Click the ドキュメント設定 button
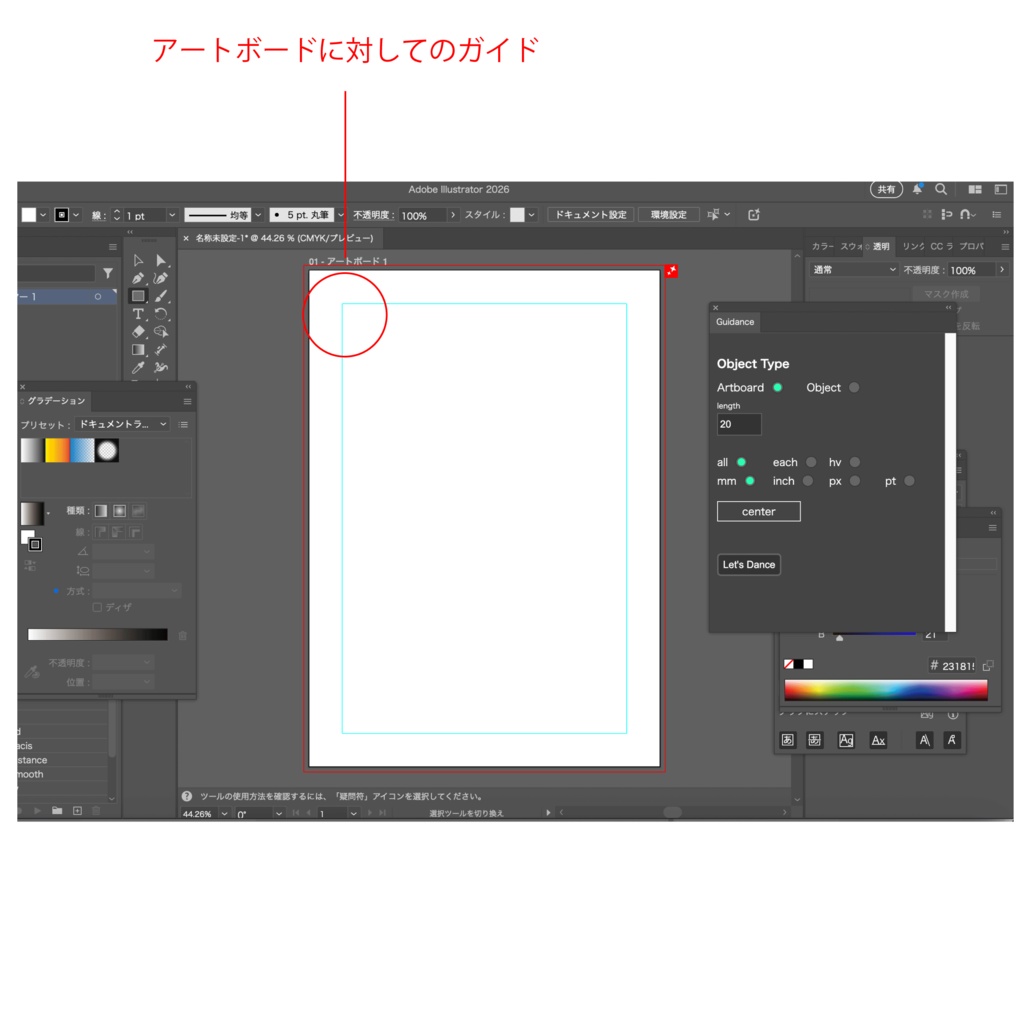 click(590, 215)
